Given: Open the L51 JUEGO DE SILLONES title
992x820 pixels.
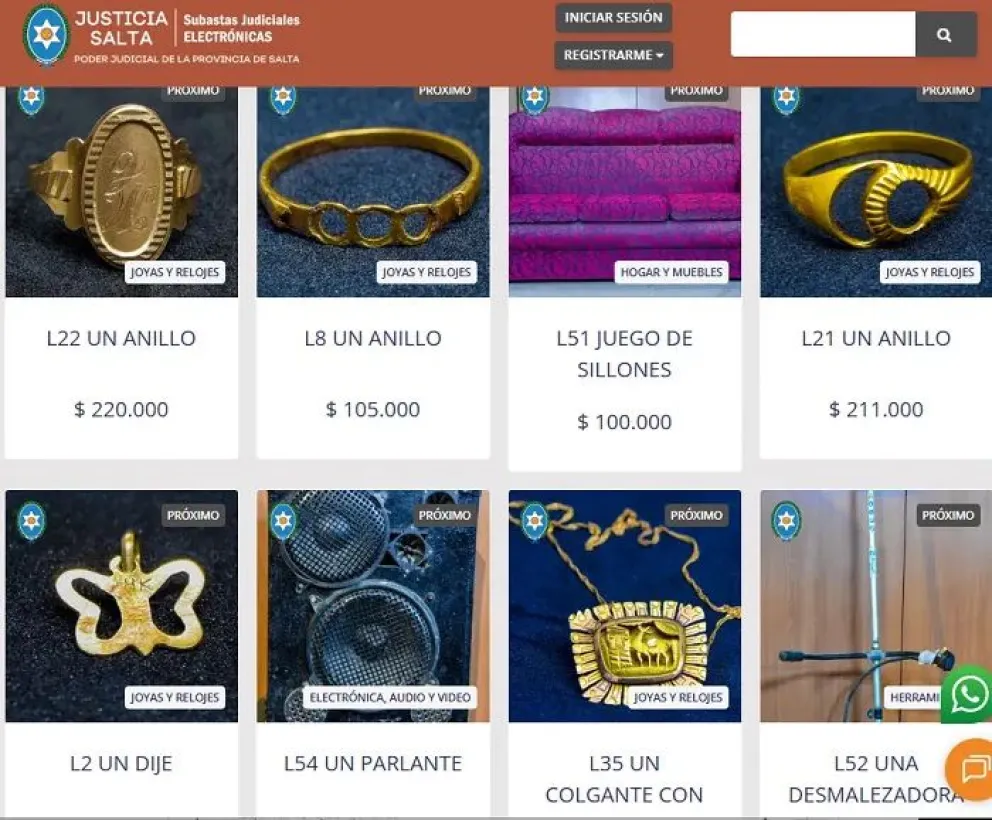Looking at the screenshot, I should point(624,354).
